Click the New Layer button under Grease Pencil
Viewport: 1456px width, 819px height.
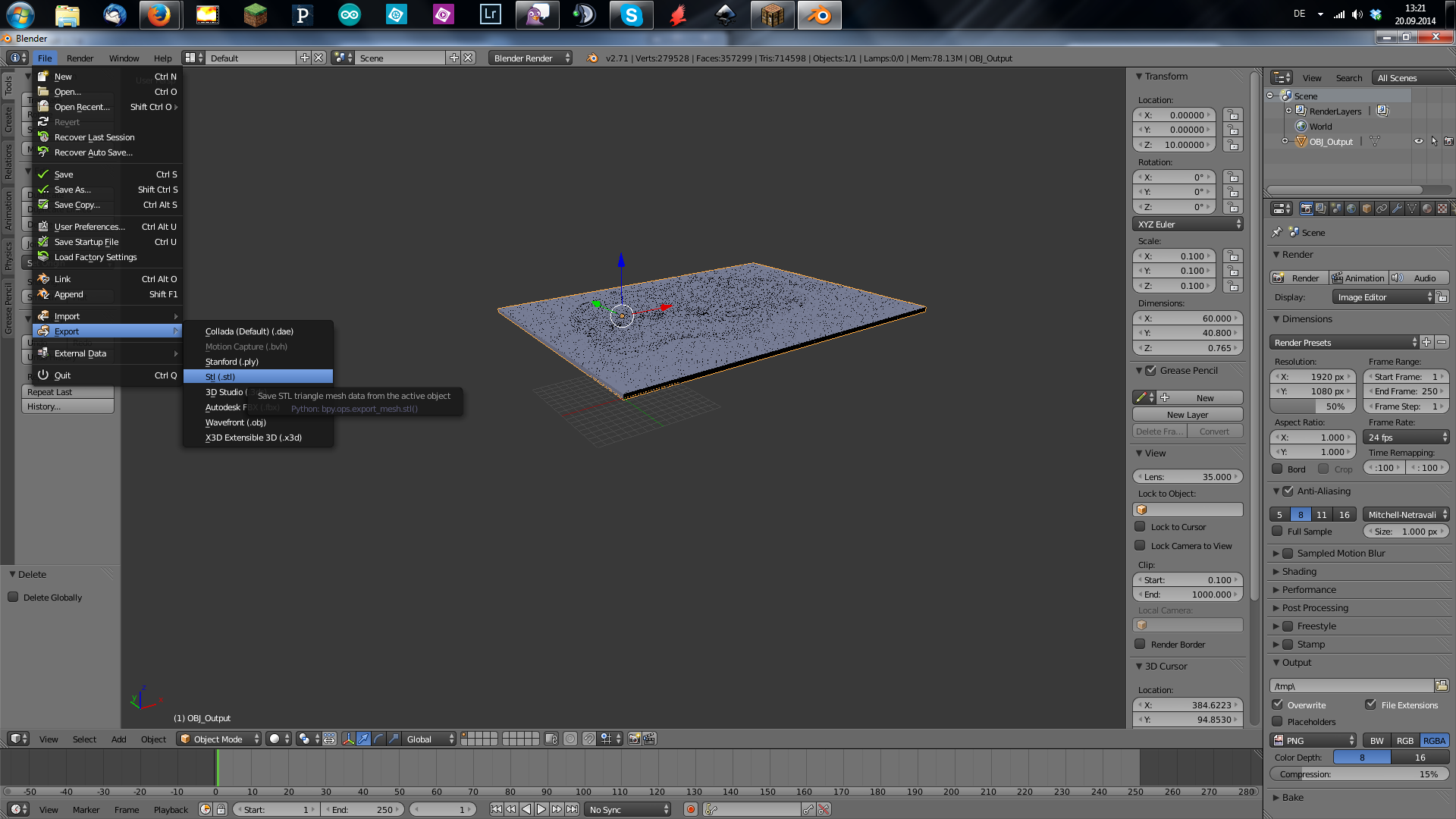[1188, 414]
